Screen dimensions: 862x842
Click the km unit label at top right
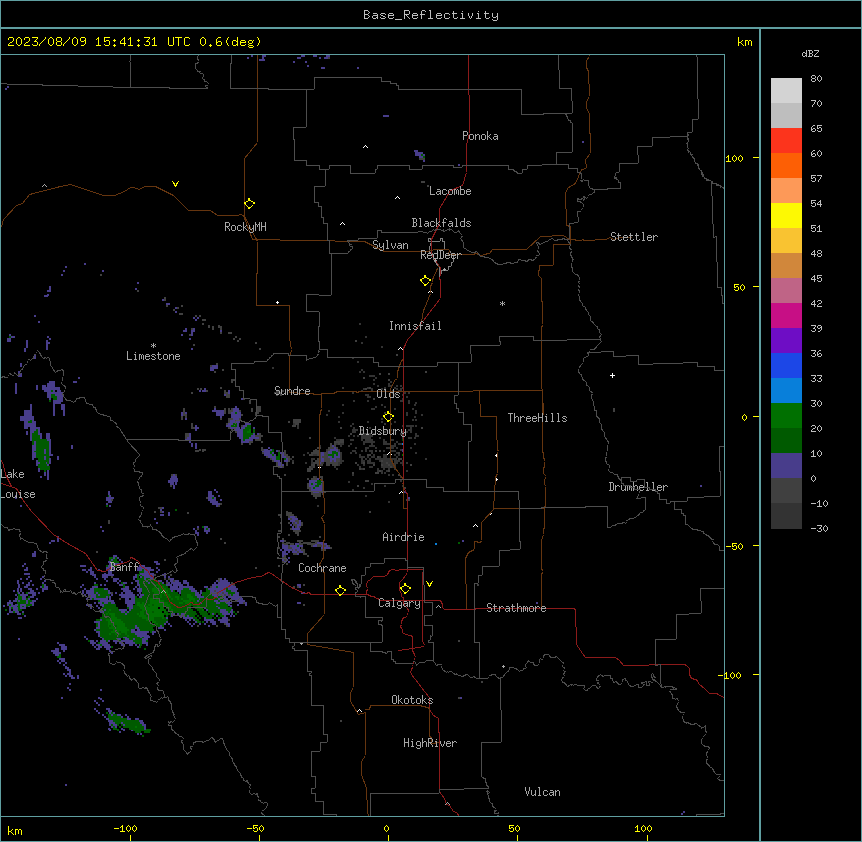click(744, 42)
